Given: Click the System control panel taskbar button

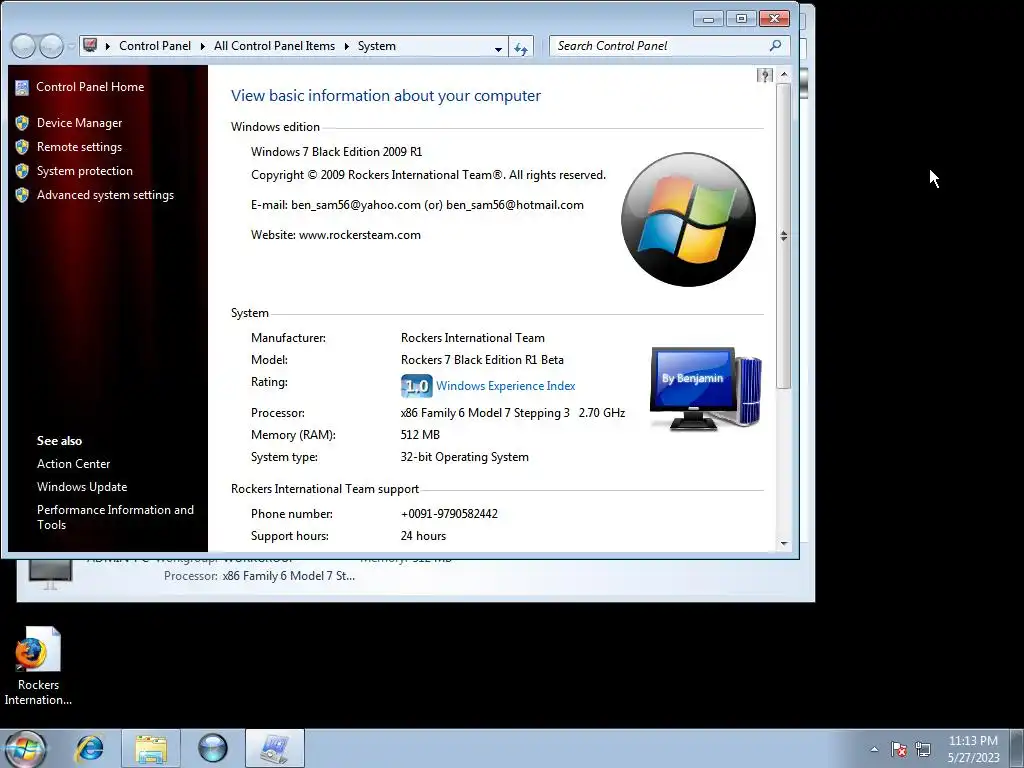Looking at the screenshot, I should 275,748.
